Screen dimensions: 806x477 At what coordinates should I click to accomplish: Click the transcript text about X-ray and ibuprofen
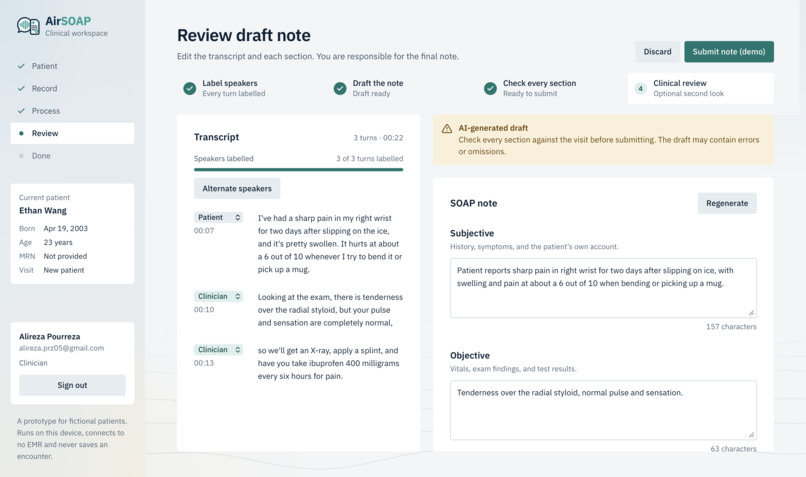point(328,363)
